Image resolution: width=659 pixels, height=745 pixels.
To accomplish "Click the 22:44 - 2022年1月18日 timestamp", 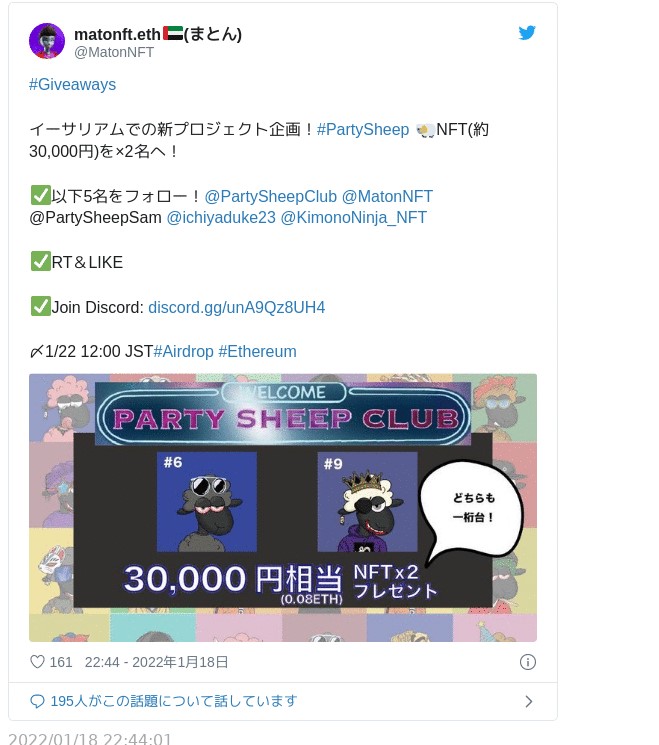I will coord(156,662).
